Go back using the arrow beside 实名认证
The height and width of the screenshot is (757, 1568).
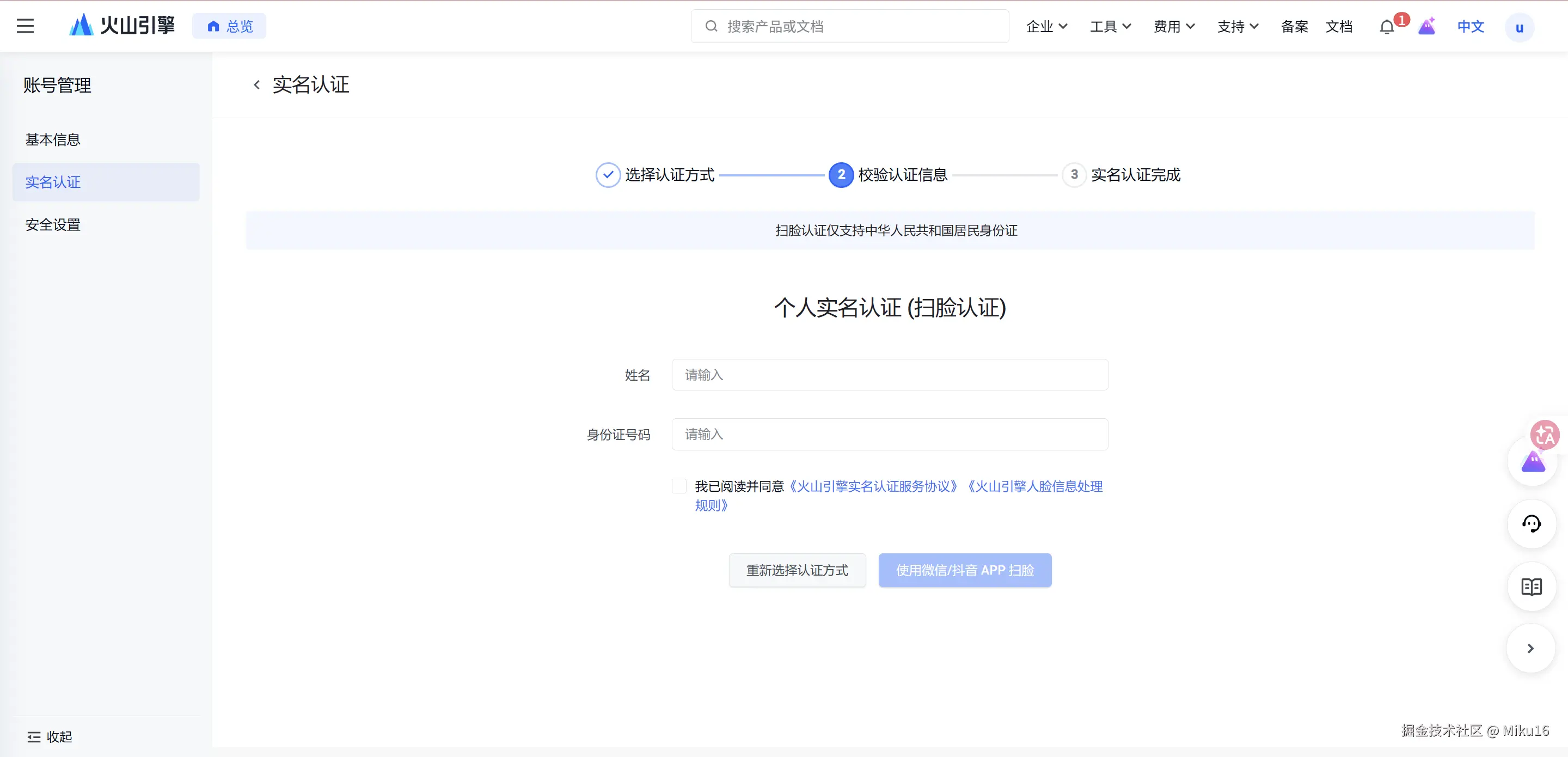click(257, 84)
